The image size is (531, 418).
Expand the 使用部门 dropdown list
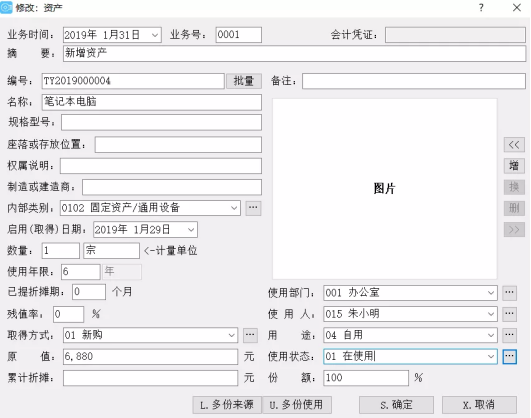(x=491, y=293)
